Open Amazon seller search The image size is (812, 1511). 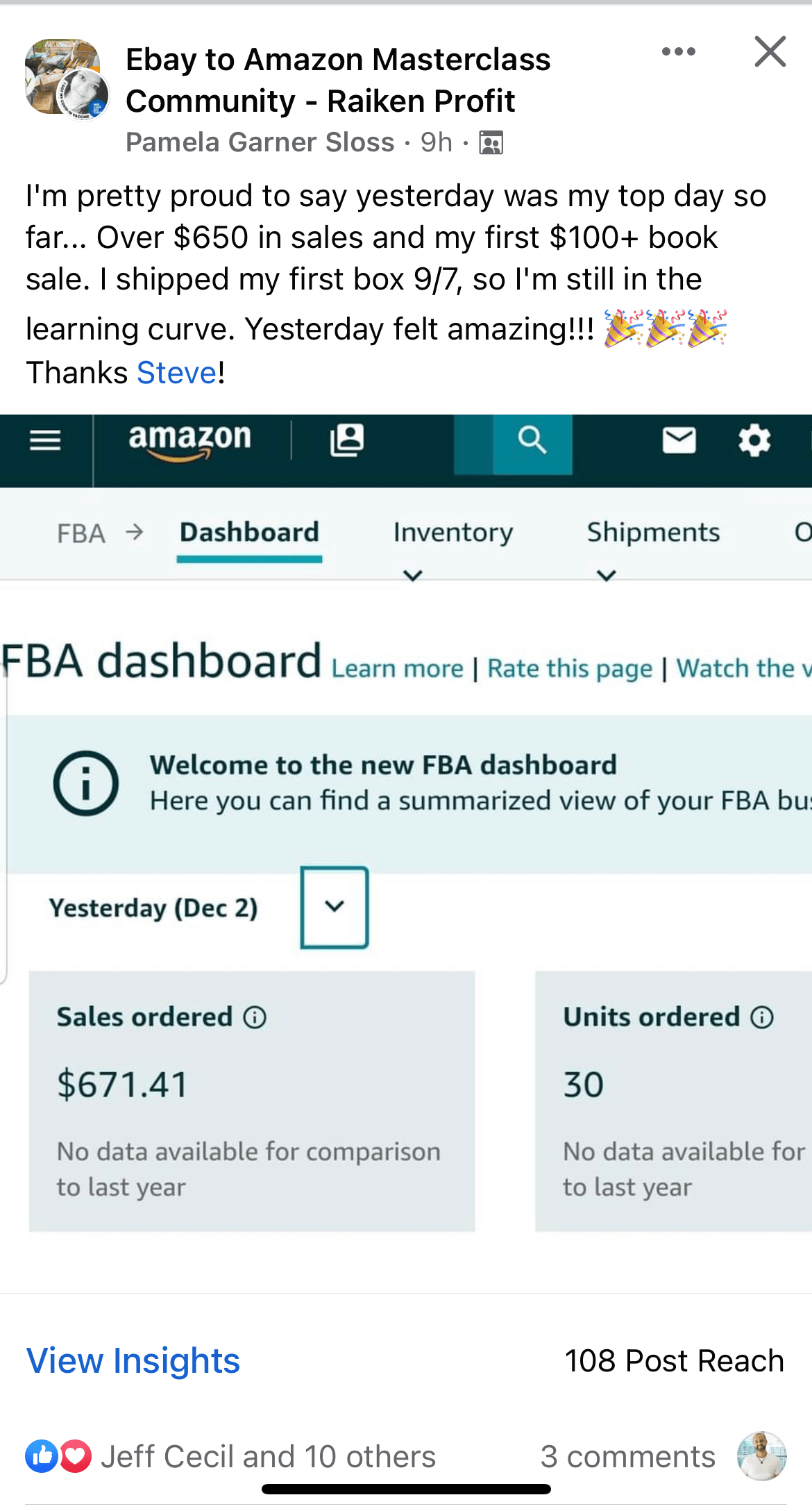(531, 440)
